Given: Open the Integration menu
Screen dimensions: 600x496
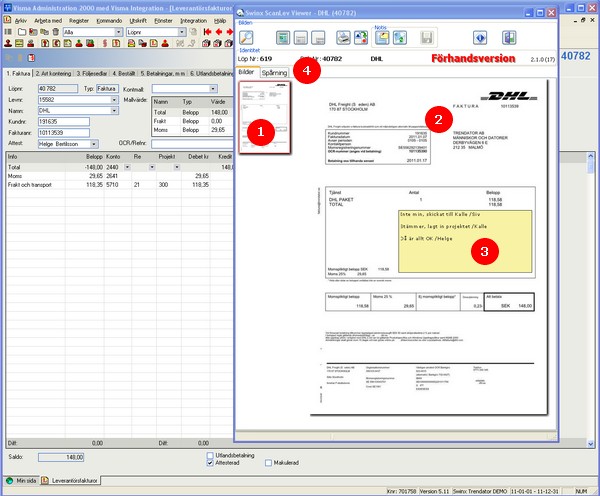Looking at the screenshot, I should pyautogui.click(x=194, y=20).
